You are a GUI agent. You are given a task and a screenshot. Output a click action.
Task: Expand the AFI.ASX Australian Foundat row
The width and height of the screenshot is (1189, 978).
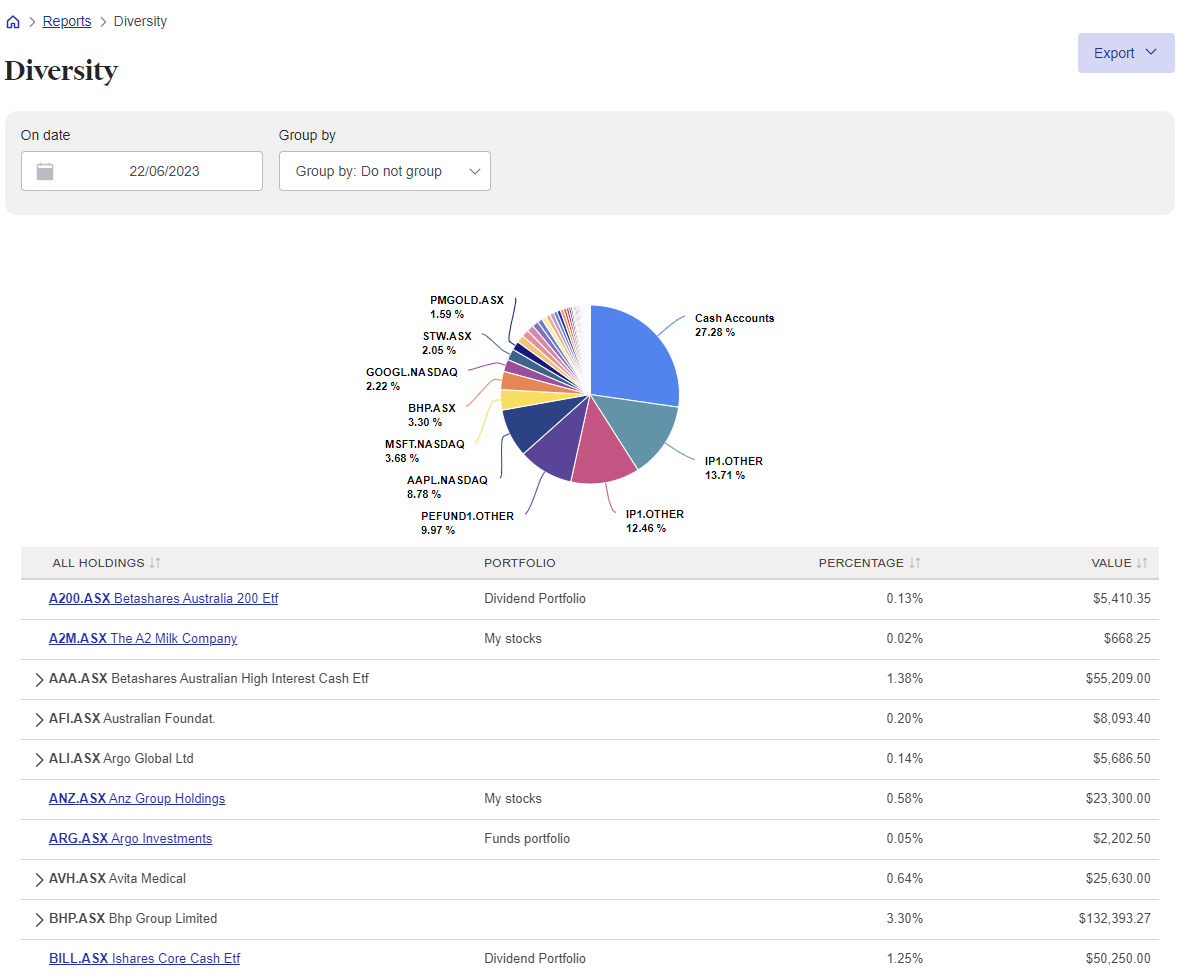[39, 718]
